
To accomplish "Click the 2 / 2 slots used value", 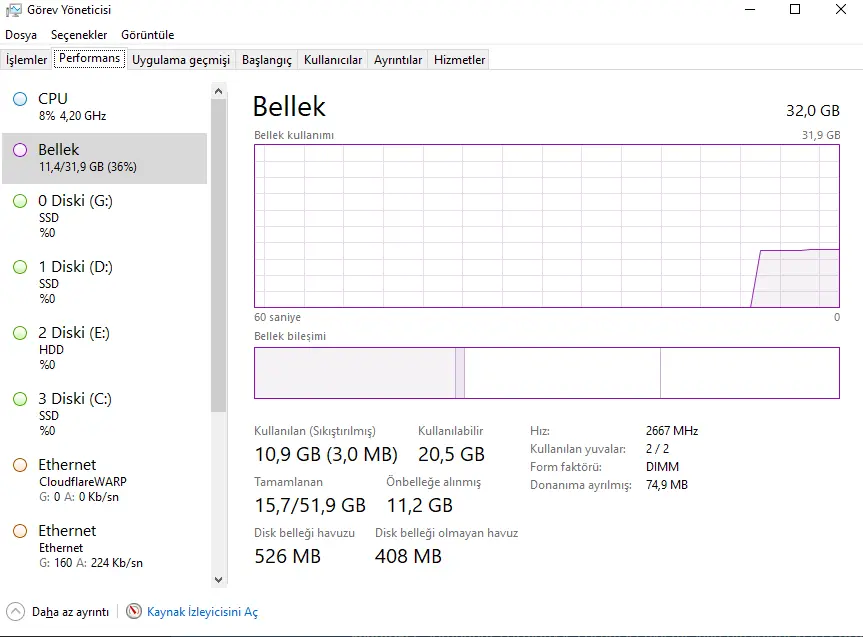I will click(658, 449).
